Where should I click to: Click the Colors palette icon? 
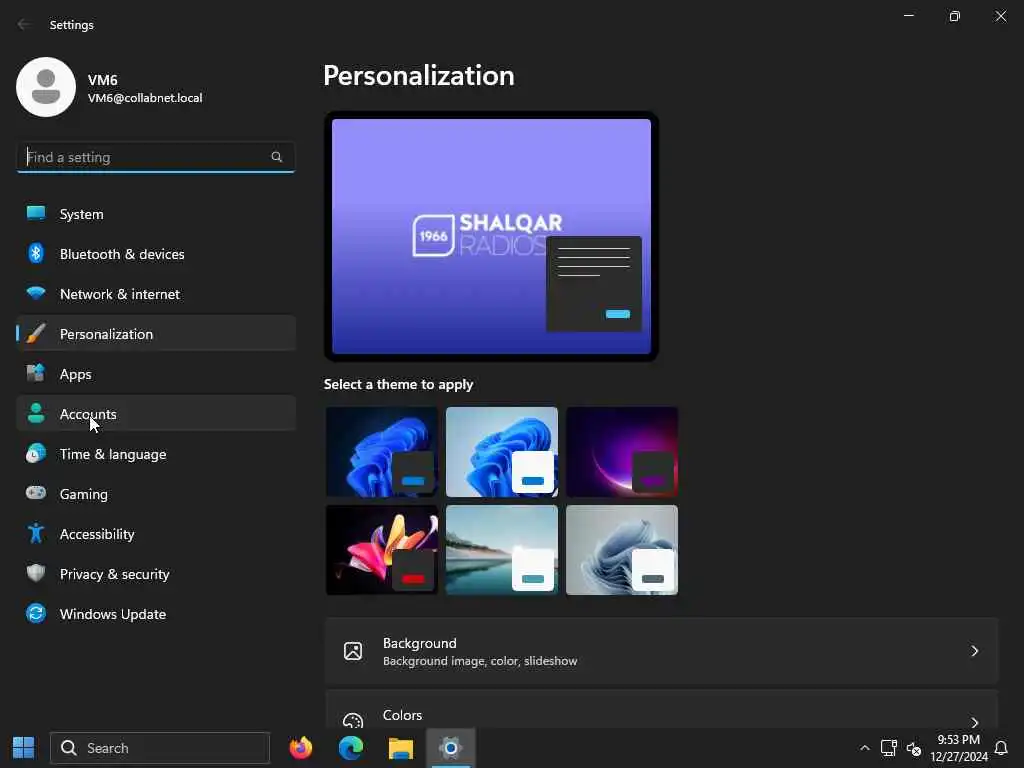pyautogui.click(x=353, y=720)
